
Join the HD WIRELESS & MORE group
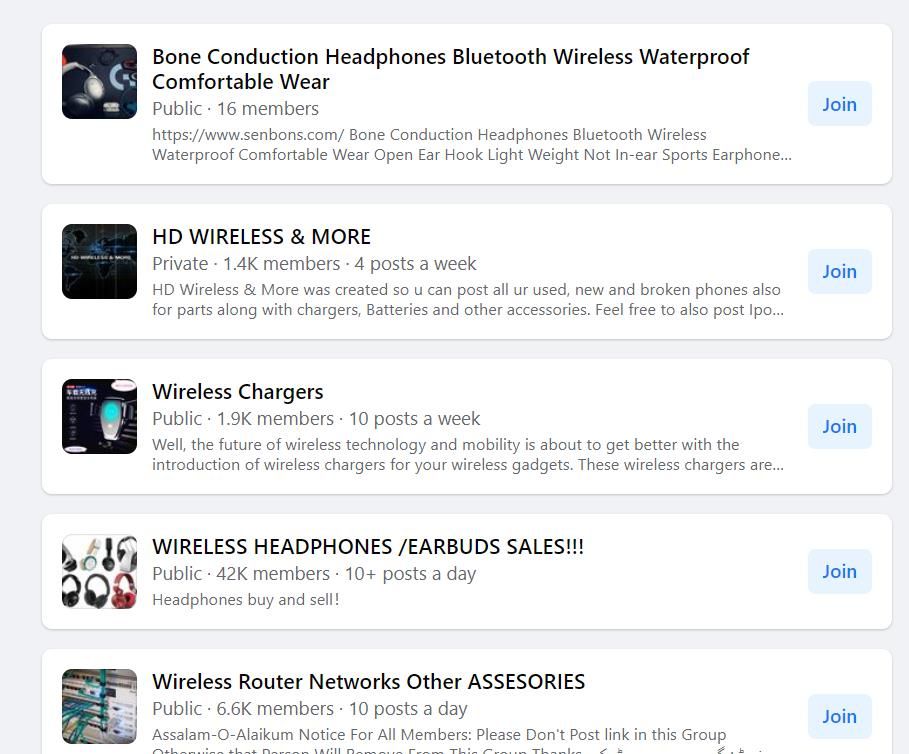tap(839, 271)
